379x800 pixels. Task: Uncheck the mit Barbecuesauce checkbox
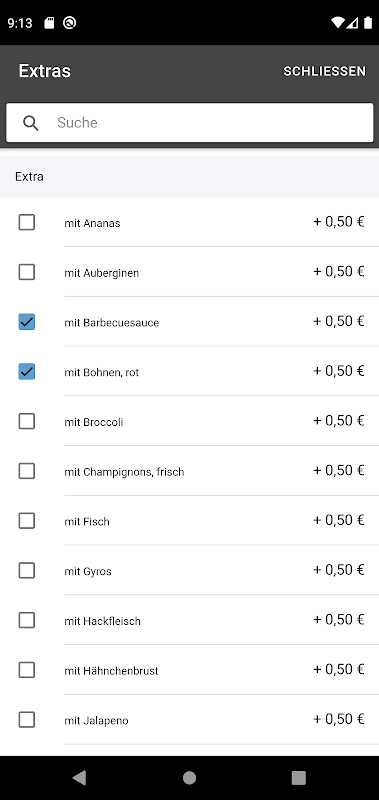click(x=27, y=322)
